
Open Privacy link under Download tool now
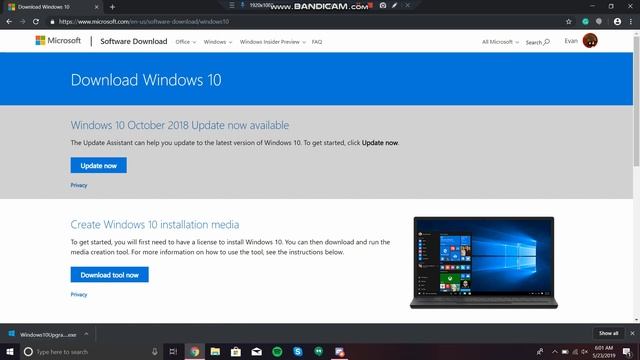[79, 294]
